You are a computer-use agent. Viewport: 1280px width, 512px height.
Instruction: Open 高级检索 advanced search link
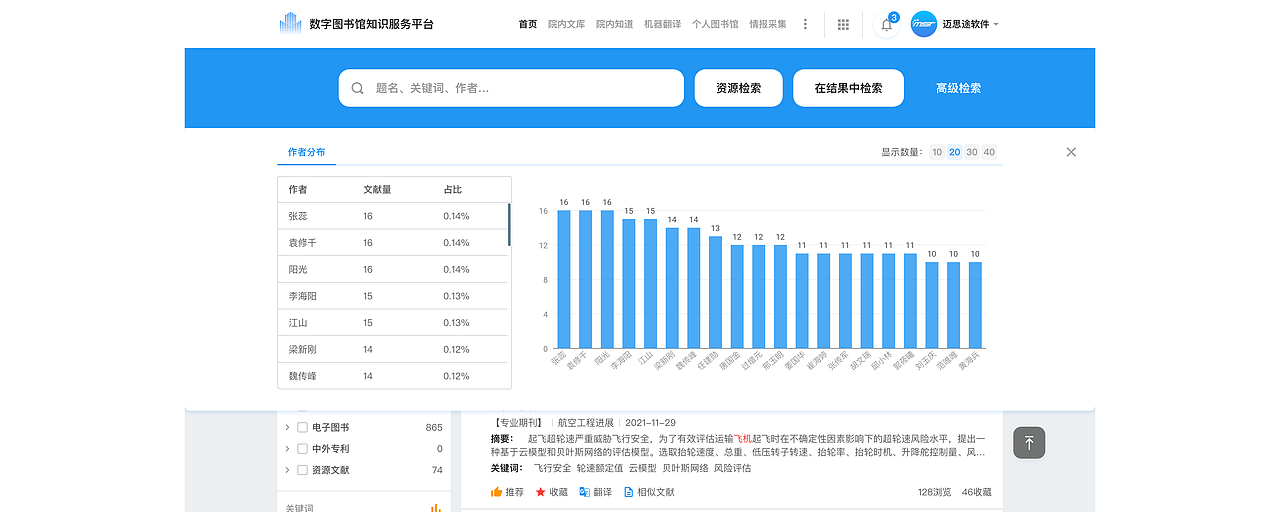click(958, 88)
